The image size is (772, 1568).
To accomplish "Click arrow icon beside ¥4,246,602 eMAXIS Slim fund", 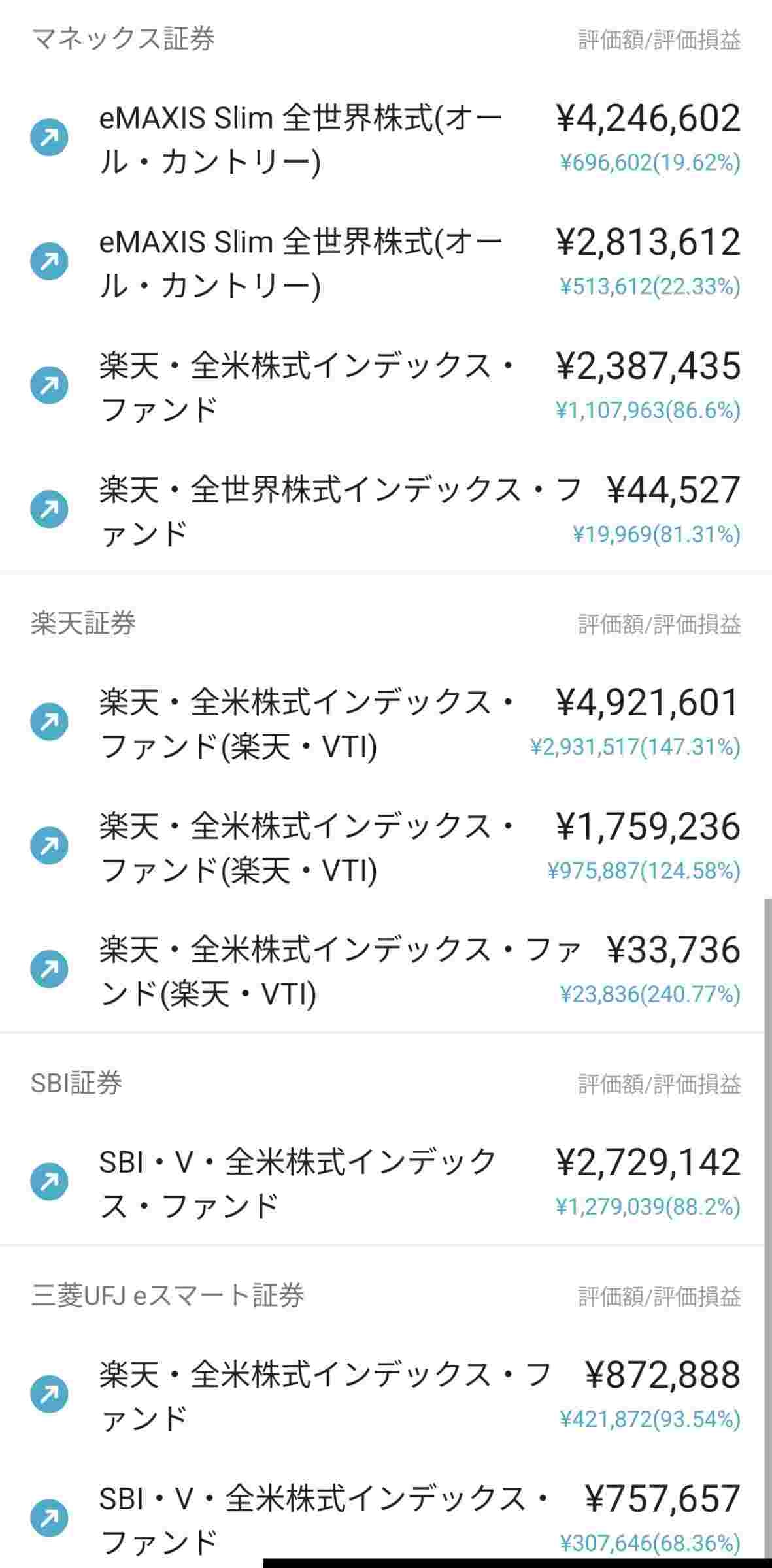I will pos(50,137).
